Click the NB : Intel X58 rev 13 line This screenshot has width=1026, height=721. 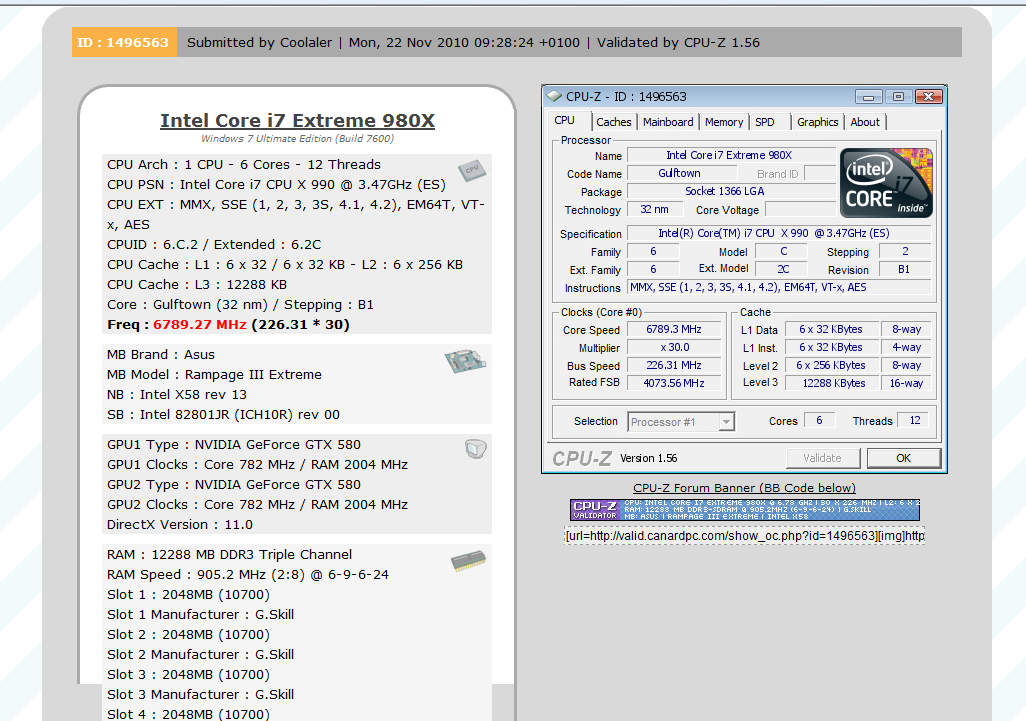tap(177, 395)
